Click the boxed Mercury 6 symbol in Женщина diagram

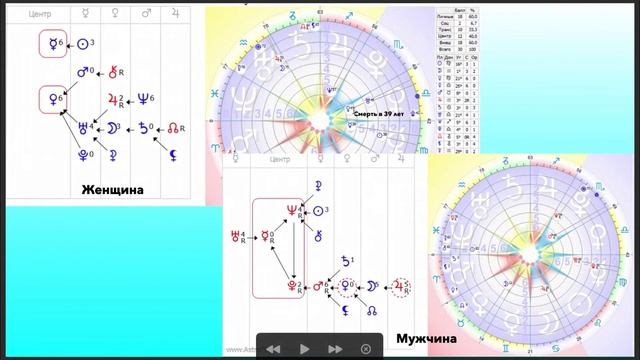(x=53, y=43)
